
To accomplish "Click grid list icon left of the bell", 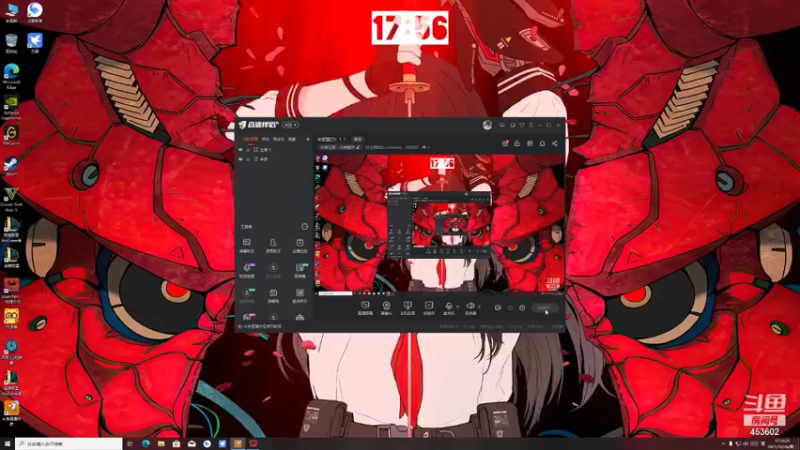I will (x=530, y=143).
